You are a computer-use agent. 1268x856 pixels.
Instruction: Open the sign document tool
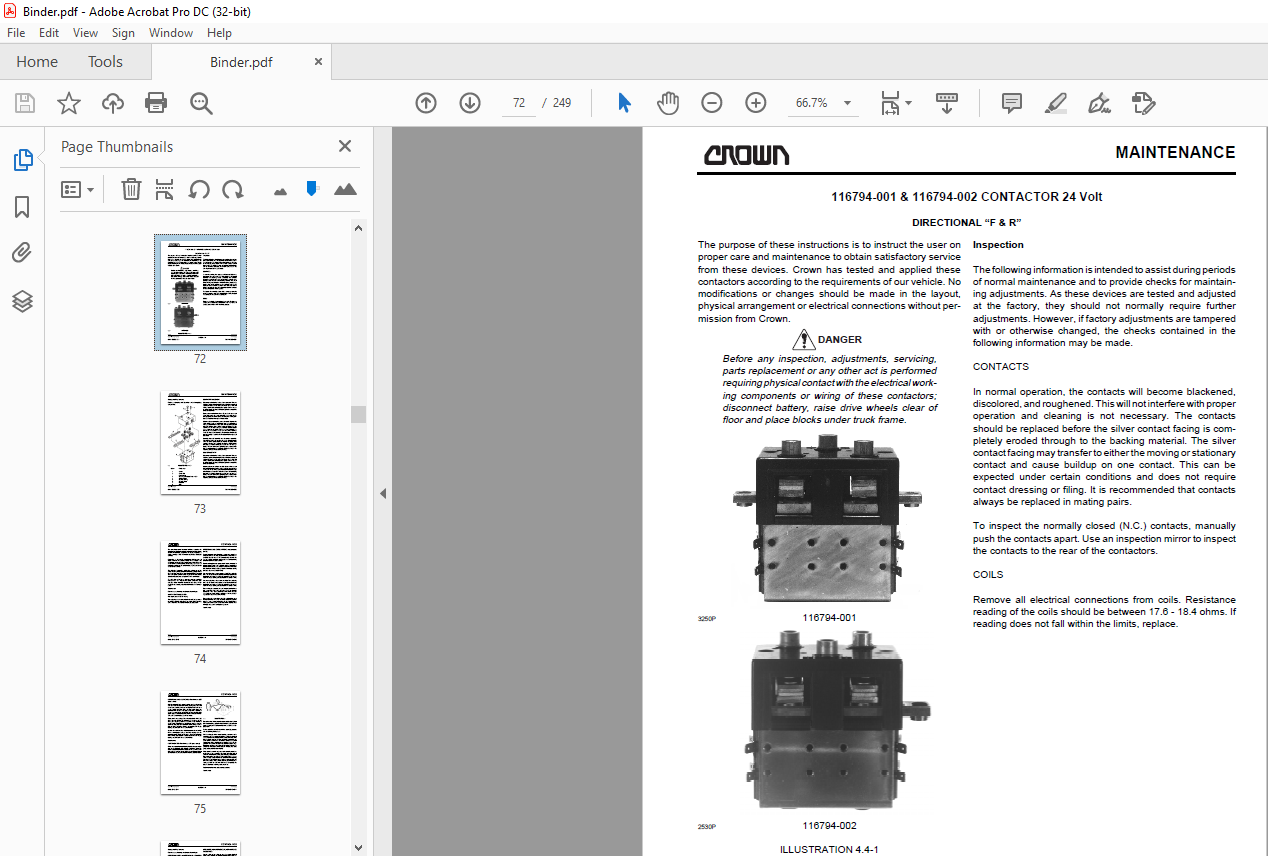1100,103
